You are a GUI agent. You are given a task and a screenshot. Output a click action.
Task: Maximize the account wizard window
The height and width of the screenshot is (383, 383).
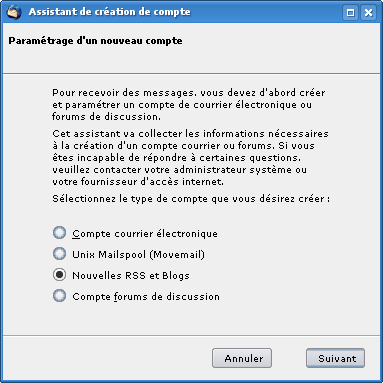pyautogui.click(x=350, y=13)
